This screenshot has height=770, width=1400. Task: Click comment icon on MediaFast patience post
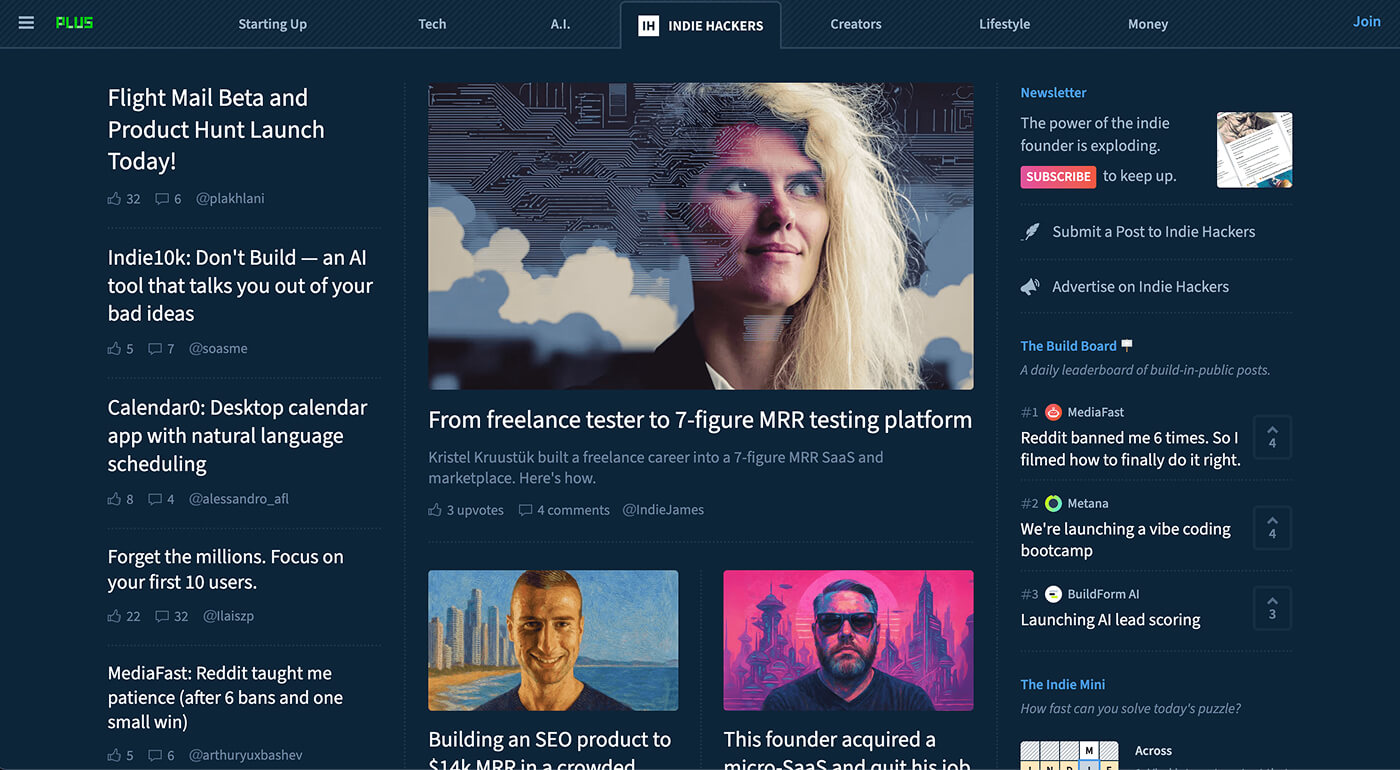(155, 756)
